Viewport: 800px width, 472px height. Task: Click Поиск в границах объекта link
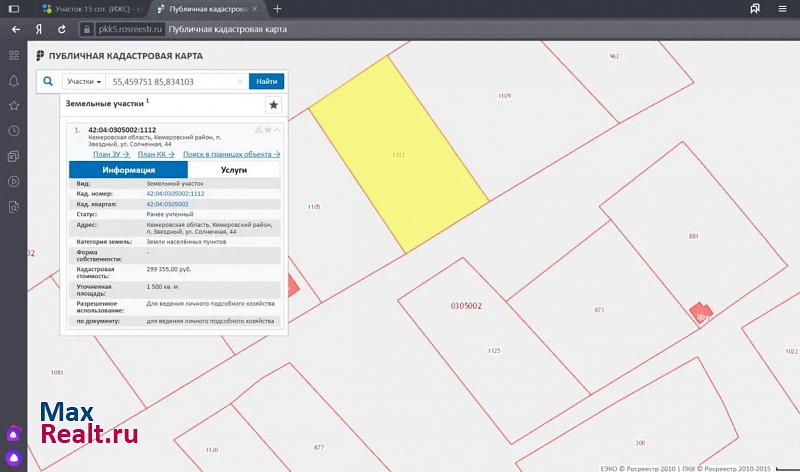(x=231, y=154)
